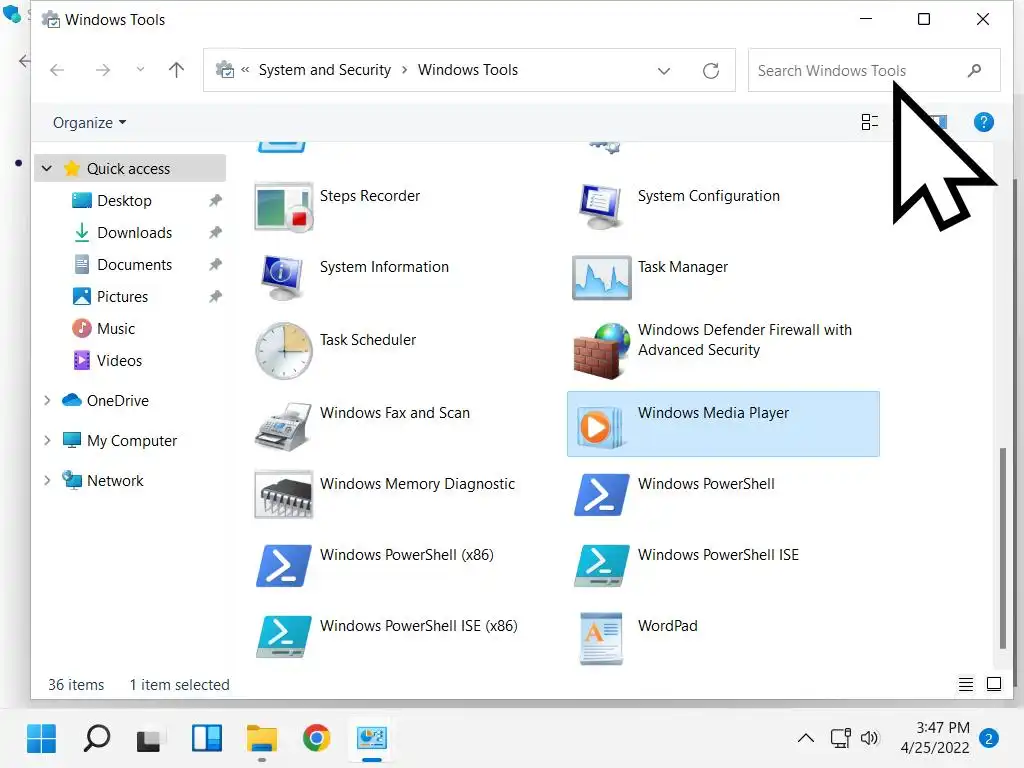Open the address bar history dropdown
Image resolution: width=1024 pixels, height=768 pixels.
[x=664, y=71]
